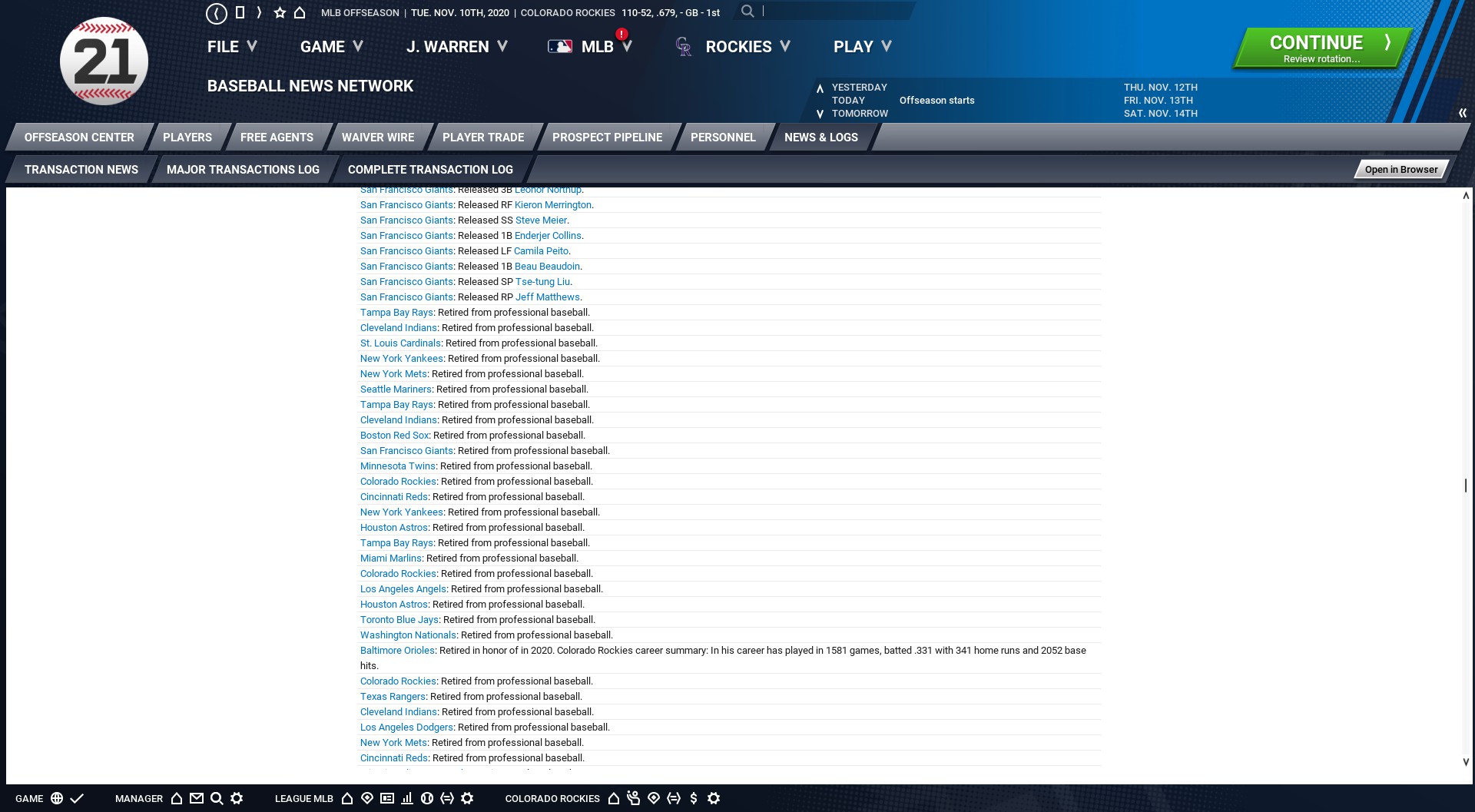Viewport: 1475px width, 812px height.
Task: Open the Kieron Merrington player link
Action: [552, 205]
